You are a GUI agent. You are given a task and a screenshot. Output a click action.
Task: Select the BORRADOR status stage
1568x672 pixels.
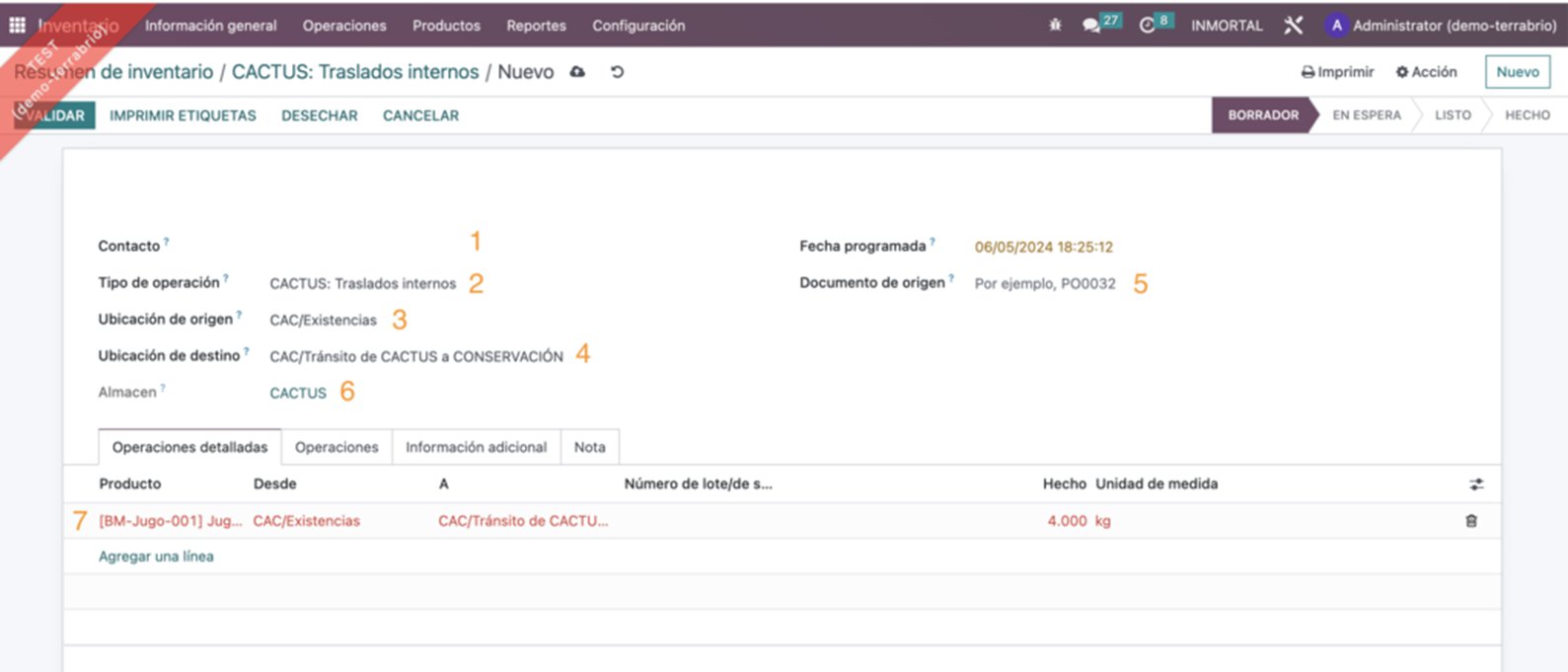coord(1263,115)
